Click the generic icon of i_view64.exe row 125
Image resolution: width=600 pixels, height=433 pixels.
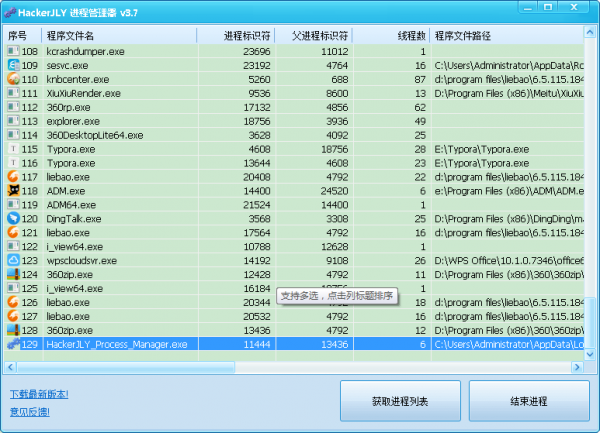pyautogui.click(x=13, y=288)
